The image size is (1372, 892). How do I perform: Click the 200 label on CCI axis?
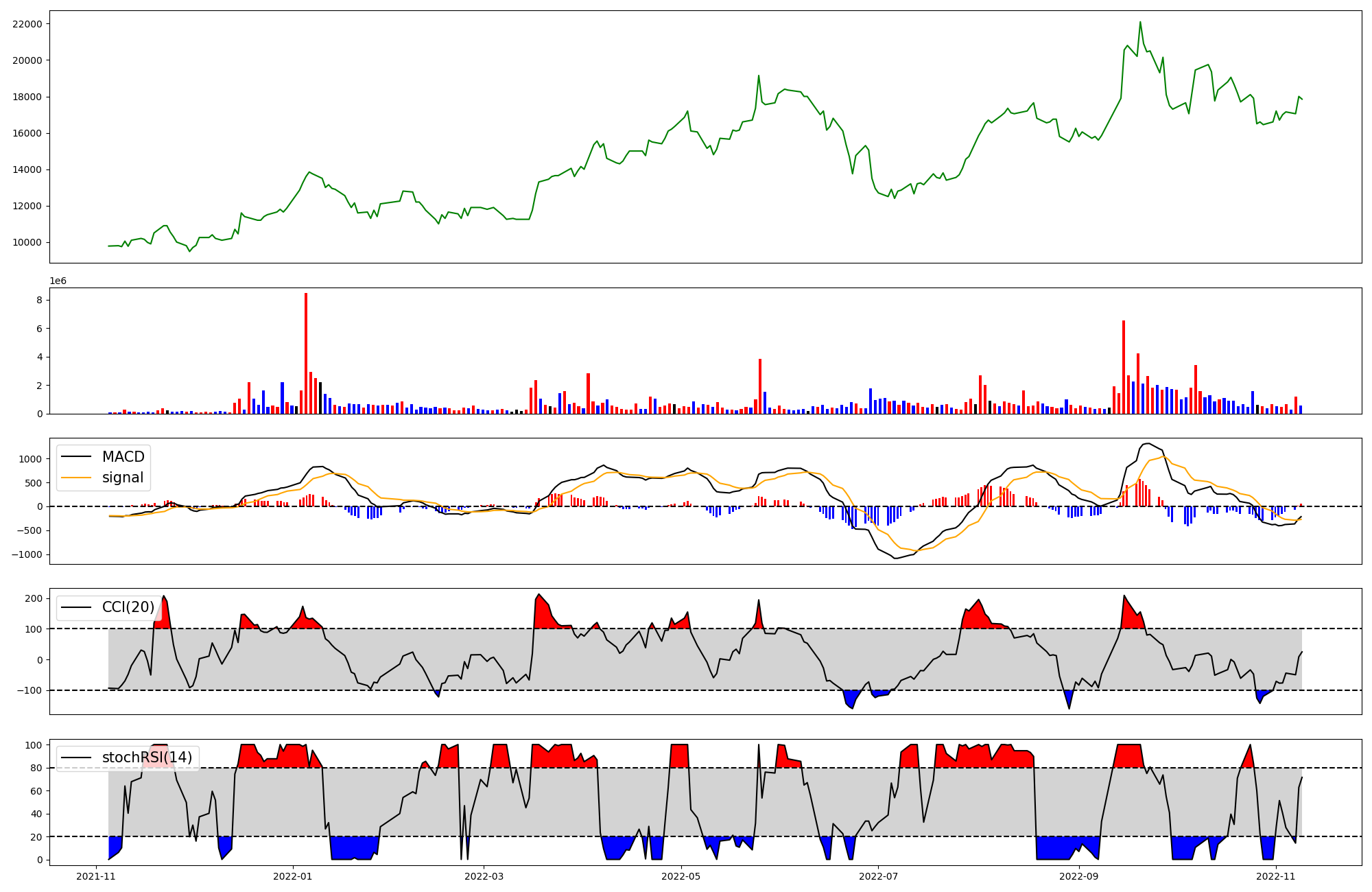34,598
